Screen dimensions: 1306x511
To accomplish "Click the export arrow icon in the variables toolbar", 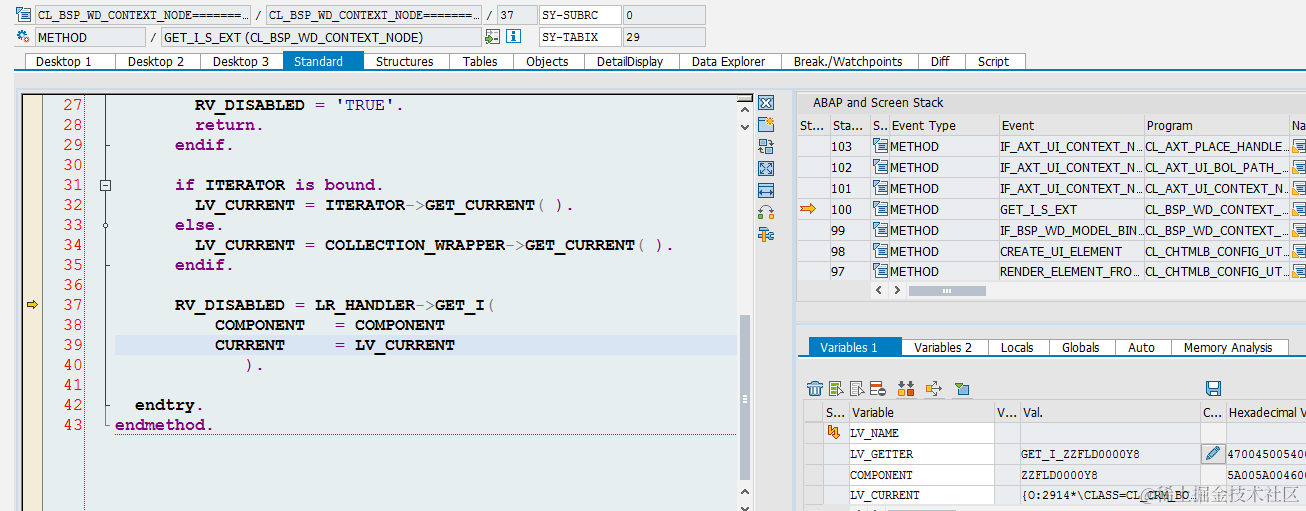I will tap(934, 388).
